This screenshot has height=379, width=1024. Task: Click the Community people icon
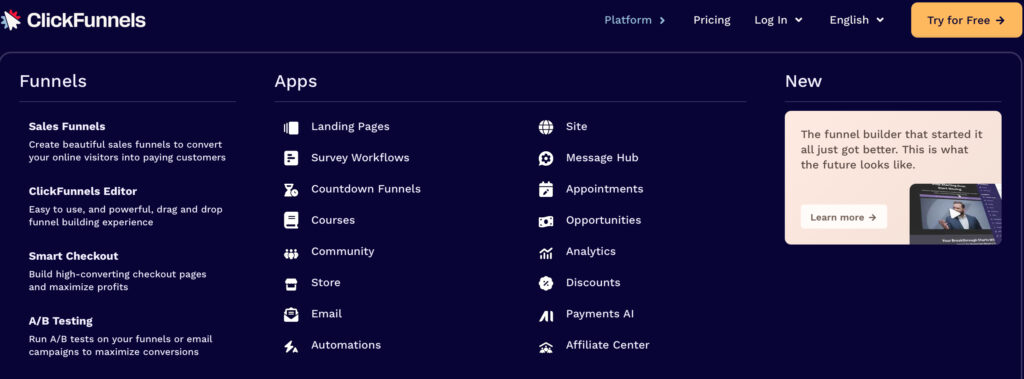pyautogui.click(x=291, y=253)
